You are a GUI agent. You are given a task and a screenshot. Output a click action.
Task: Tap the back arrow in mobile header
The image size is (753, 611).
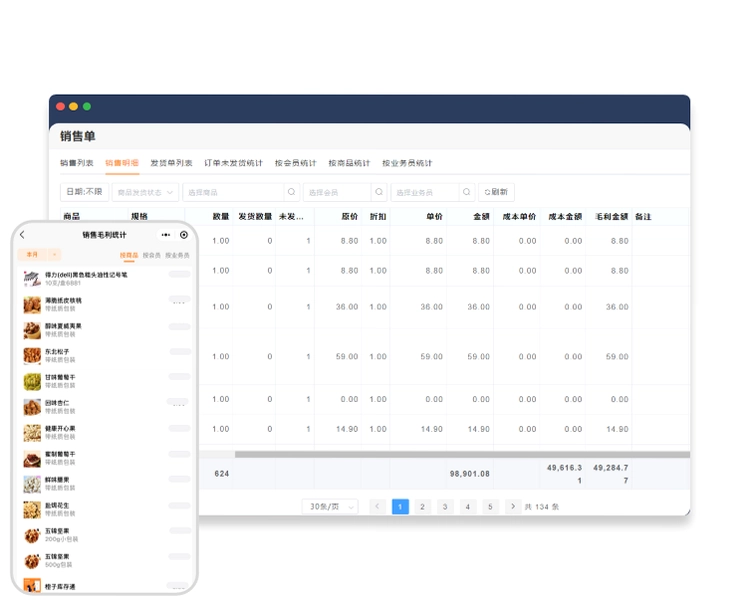tap(22, 235)
